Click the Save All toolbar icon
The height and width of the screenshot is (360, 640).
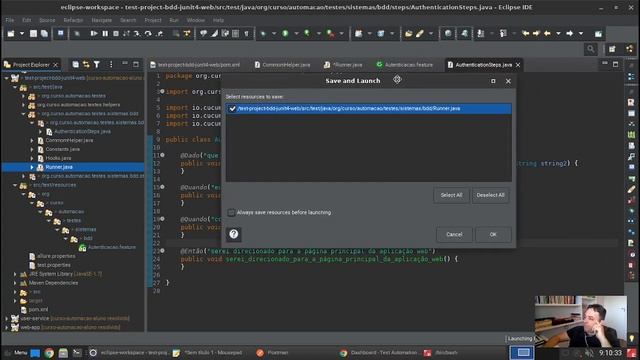[x=44, y=33]
